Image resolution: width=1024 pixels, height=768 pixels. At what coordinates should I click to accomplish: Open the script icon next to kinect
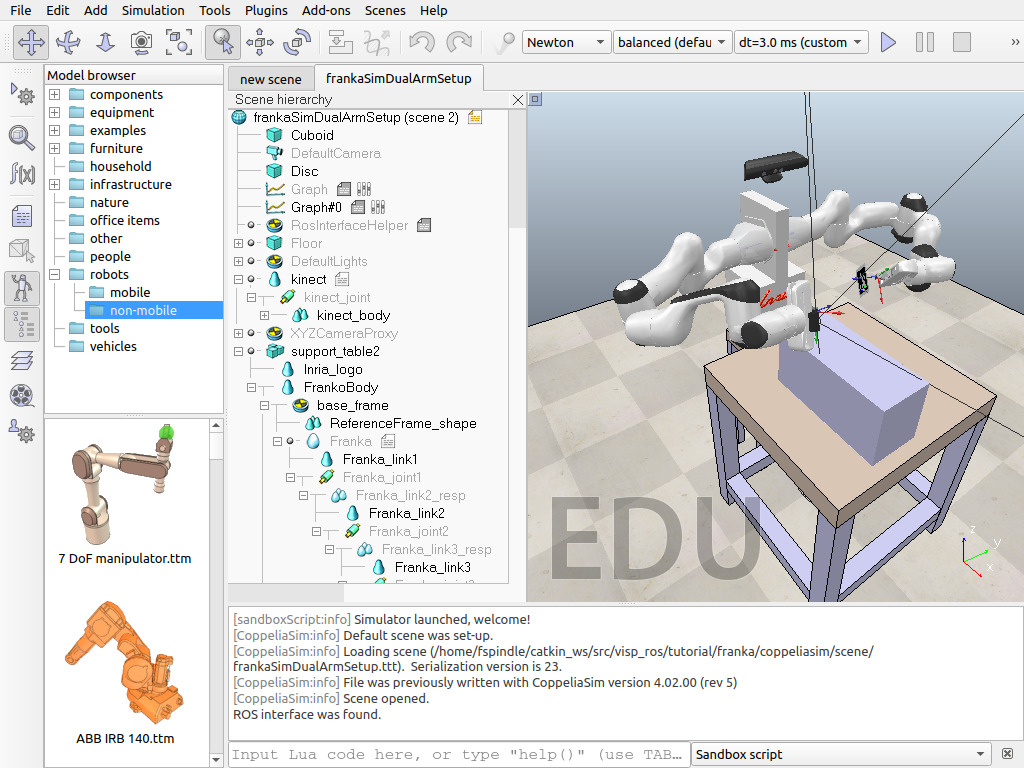point(342,280)
